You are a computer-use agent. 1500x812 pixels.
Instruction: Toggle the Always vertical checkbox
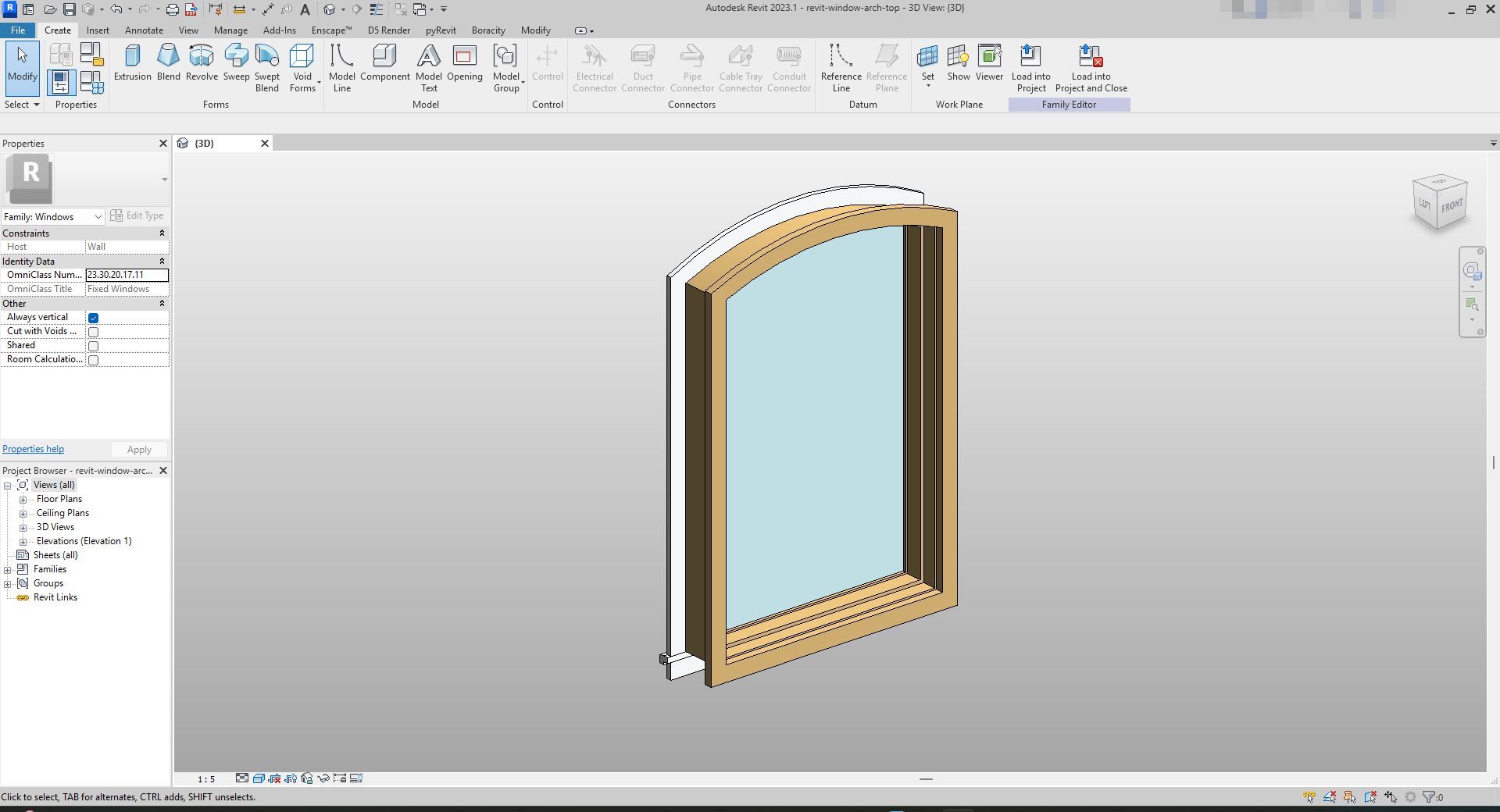pos(93,318)
